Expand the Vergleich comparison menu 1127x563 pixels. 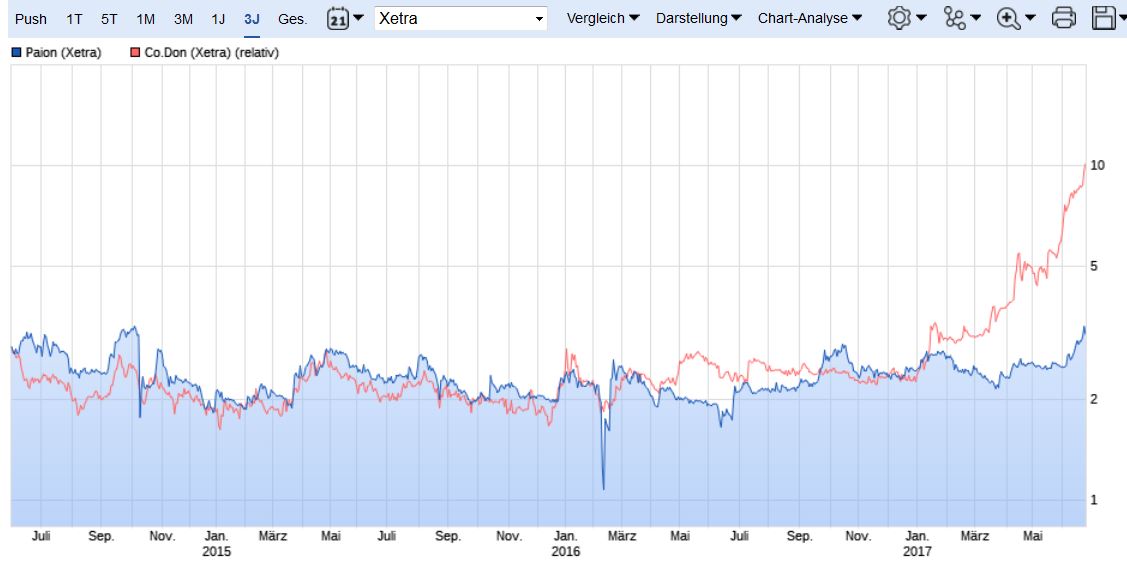(603, 19)
